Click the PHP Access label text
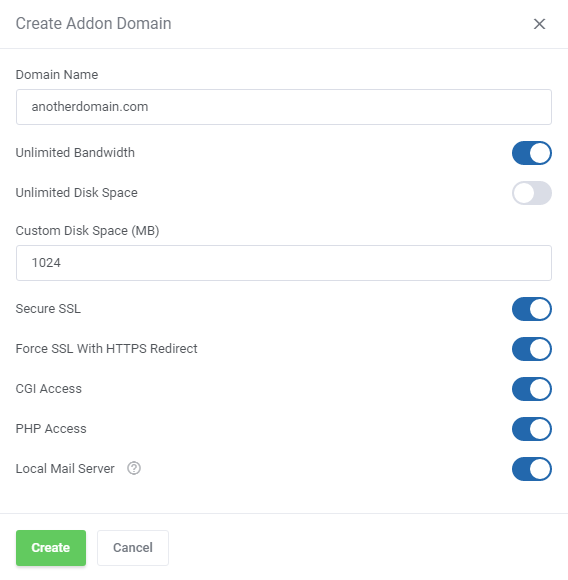The image size is (568, 580). [51, 428]
